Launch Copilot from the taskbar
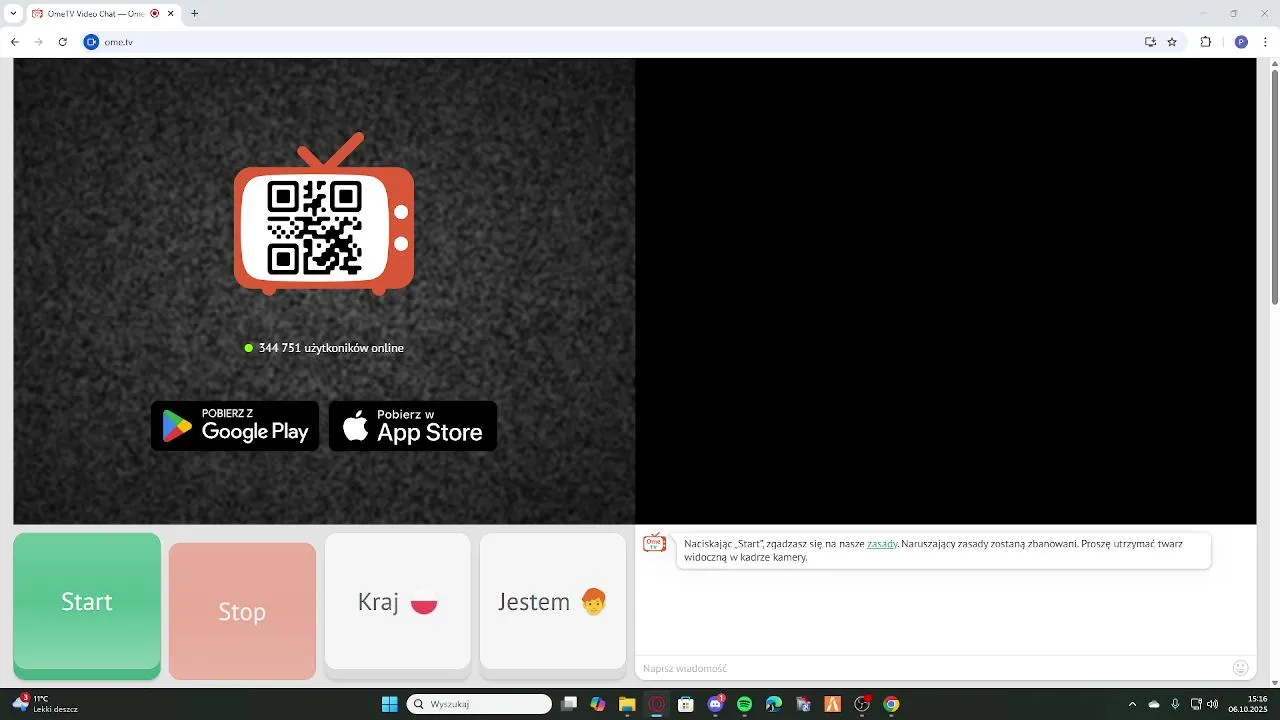The width and height of the screenshot is (1280, 720). click(x=598, y=704)
